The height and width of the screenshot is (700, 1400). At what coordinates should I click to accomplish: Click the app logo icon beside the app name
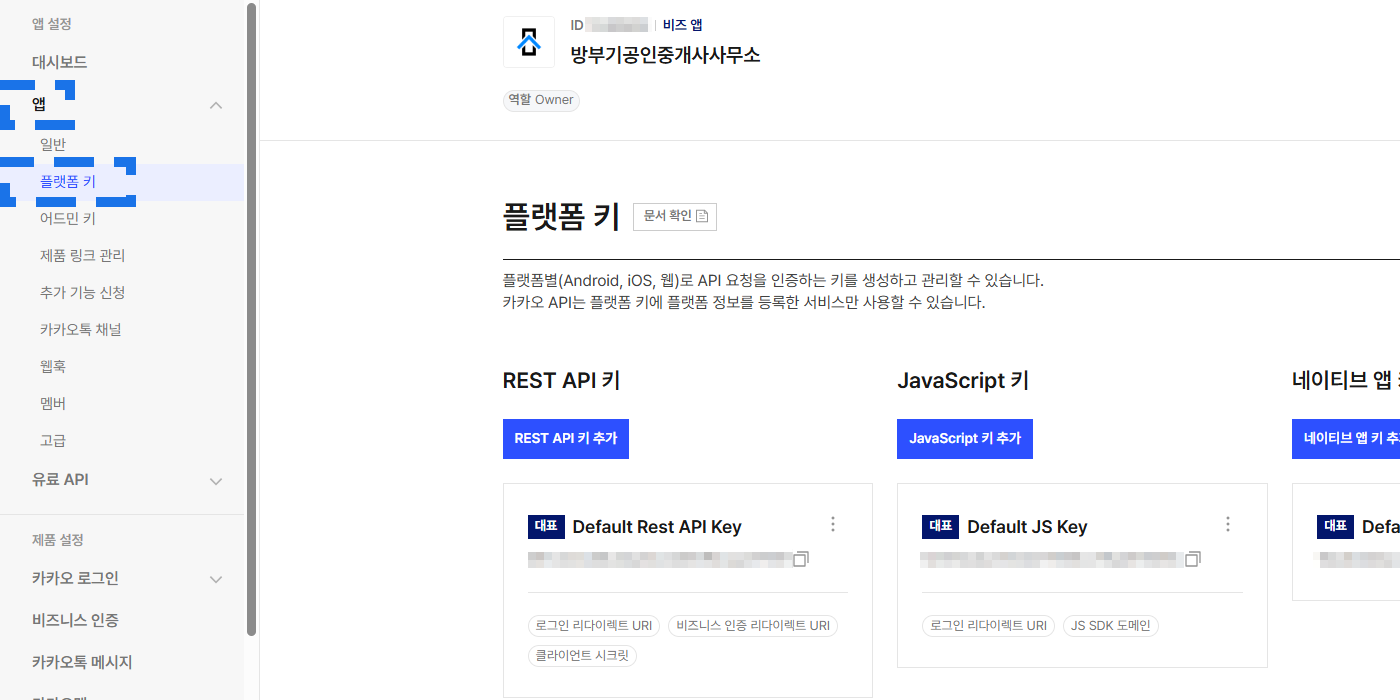click(x=528, y=42)
